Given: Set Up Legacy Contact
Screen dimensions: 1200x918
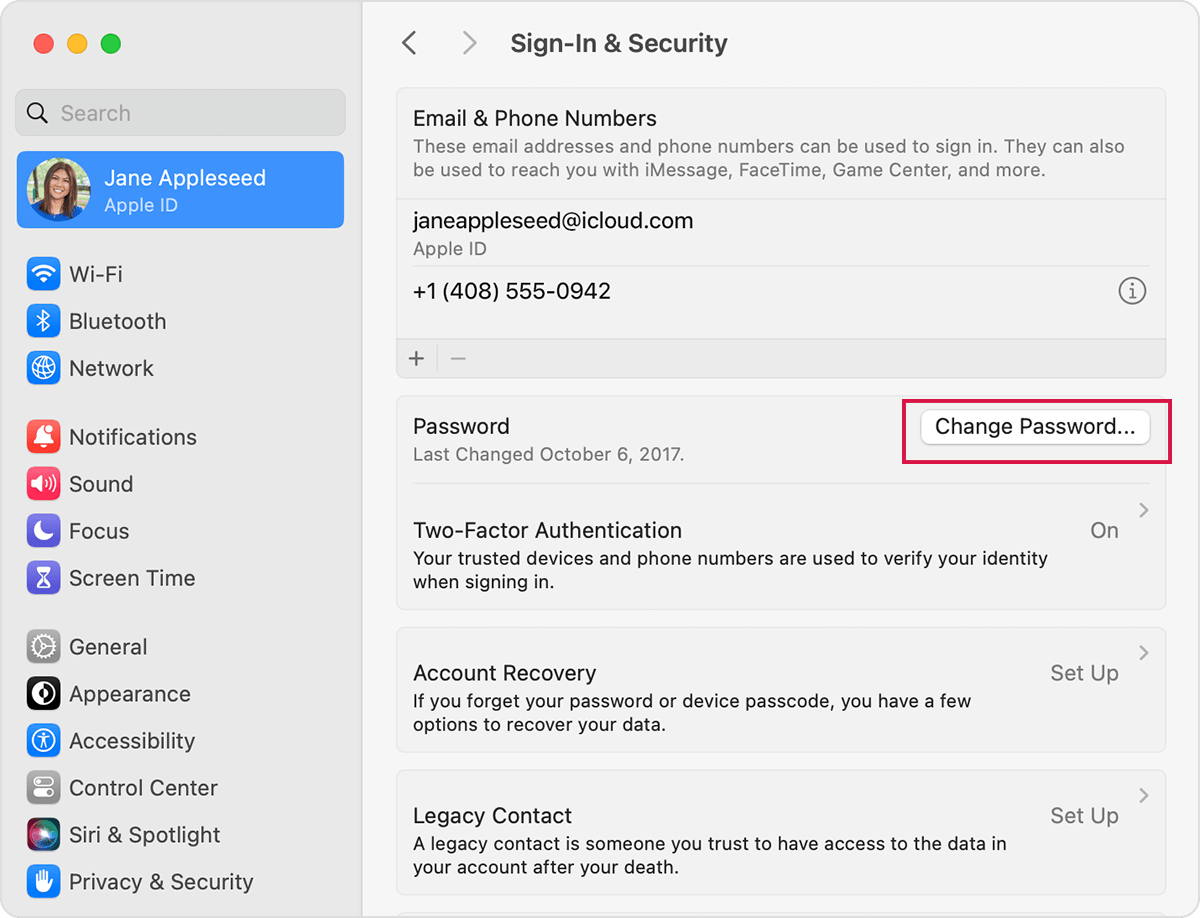Looking at the screenshot, I should 1084,815.
